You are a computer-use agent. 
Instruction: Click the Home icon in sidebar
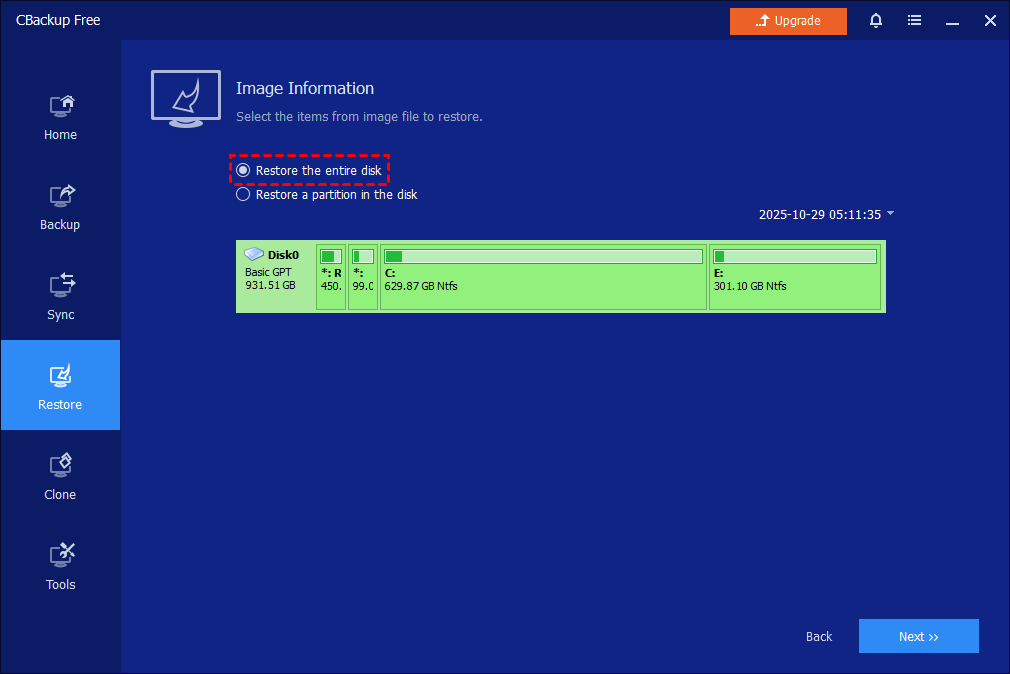pyautogui.click(x=60, y=106)
